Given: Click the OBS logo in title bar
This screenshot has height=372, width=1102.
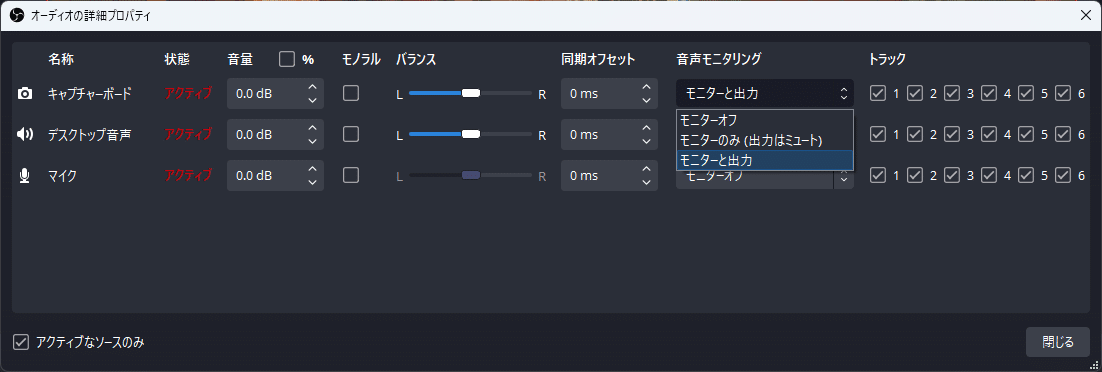Looking at the screenshot, I should [17, 16].
